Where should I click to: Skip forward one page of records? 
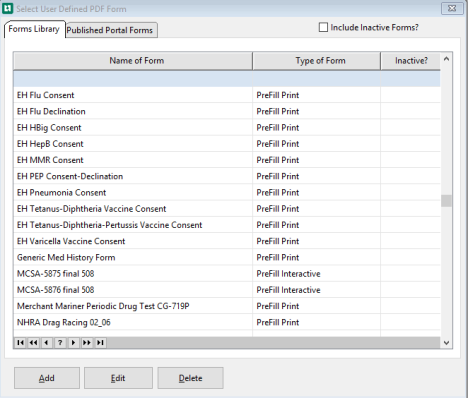[87, 343]
